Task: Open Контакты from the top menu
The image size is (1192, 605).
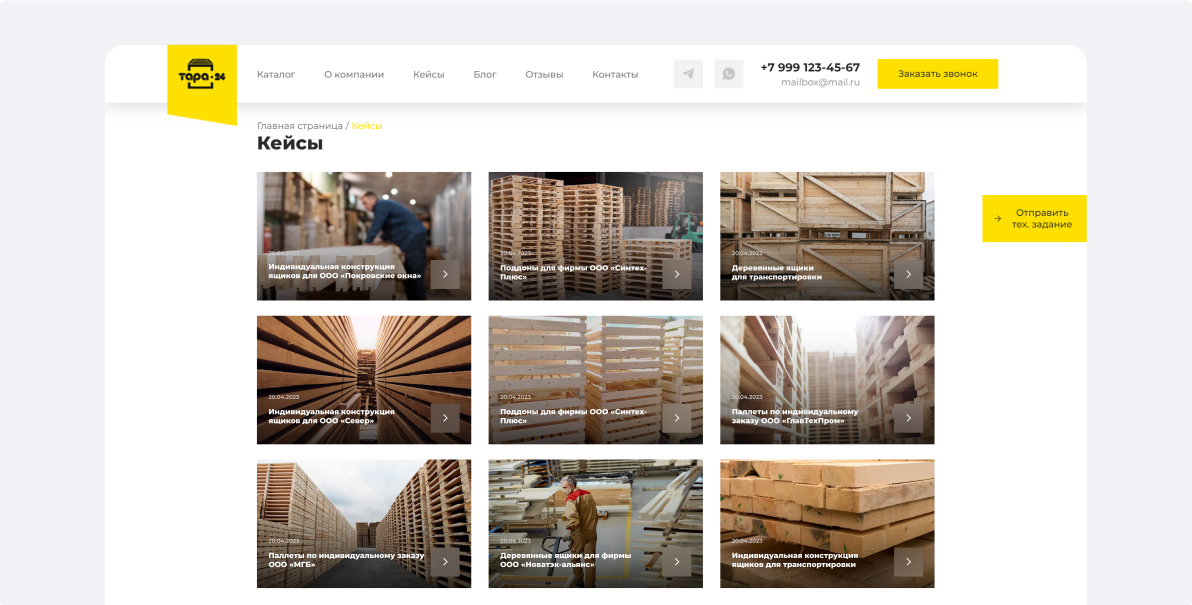Action: coord(615,74)
